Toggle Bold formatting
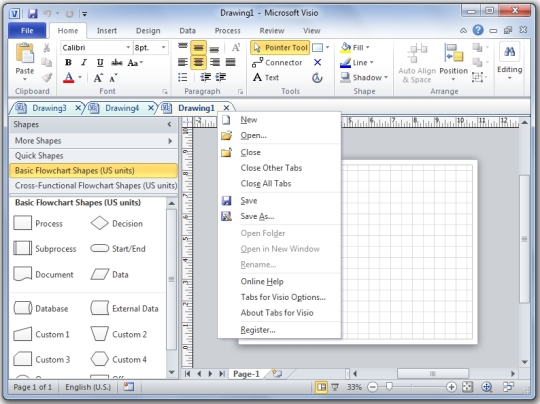 68,62
